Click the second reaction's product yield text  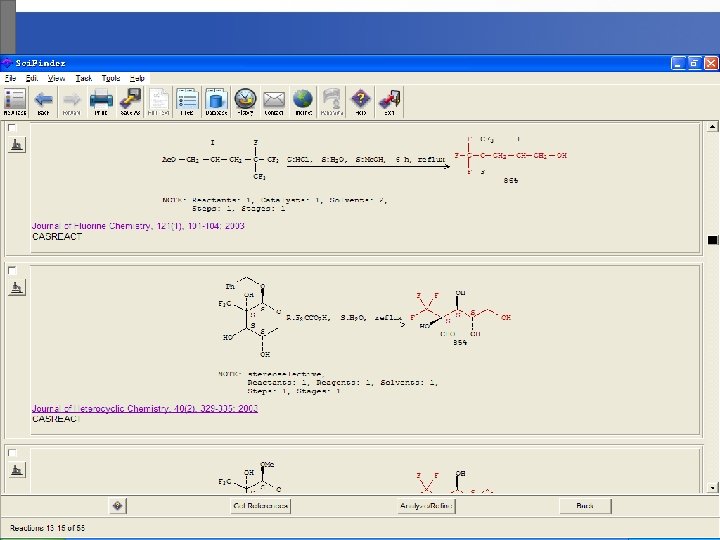tap(460, 343)
